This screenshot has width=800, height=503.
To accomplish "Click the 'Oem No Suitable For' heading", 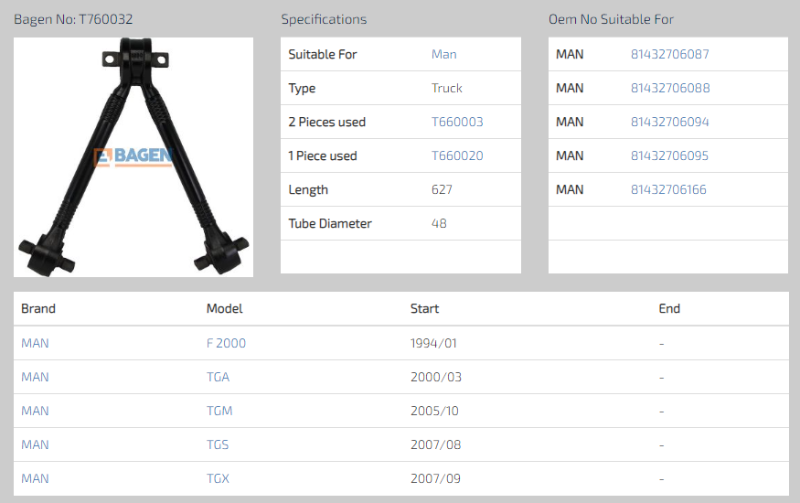I will click(611, 19).
